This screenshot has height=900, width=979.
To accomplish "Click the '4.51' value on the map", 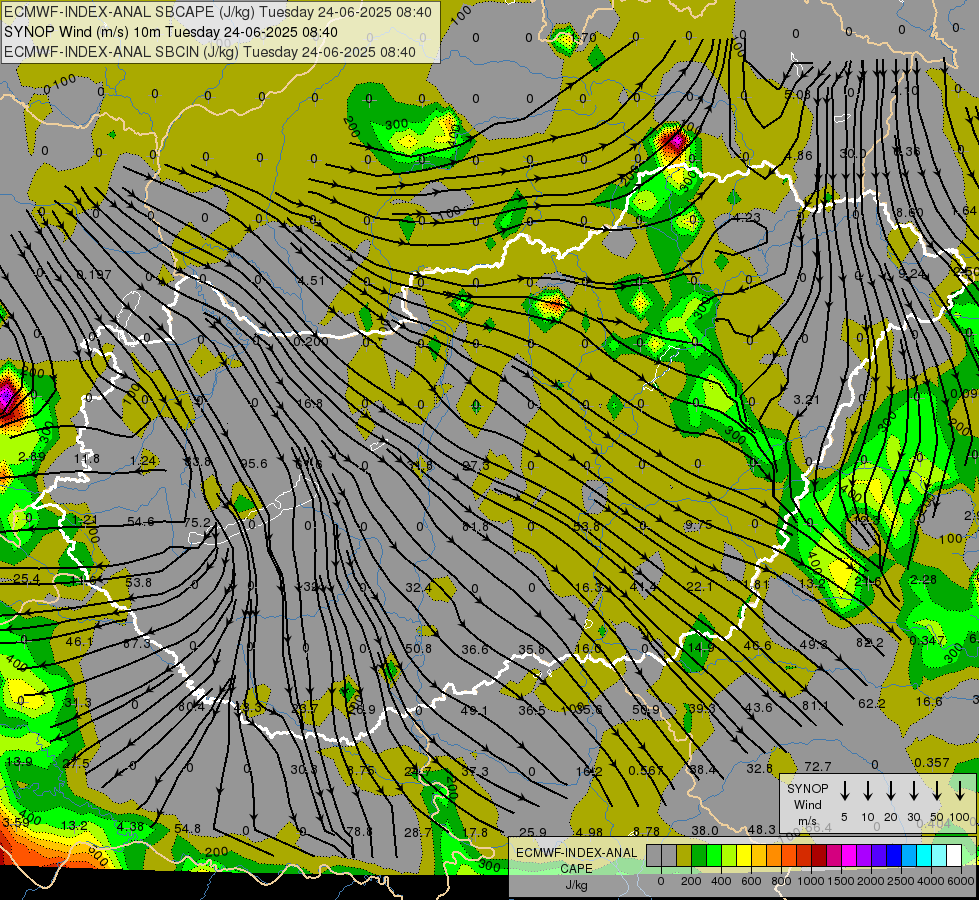I will coord(311,280).
